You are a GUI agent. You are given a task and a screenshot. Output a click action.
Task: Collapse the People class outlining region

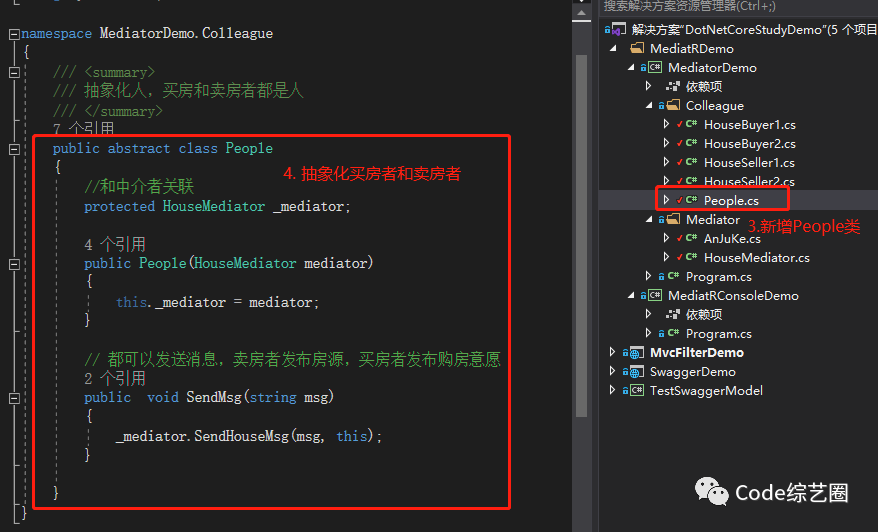[15, 149]
